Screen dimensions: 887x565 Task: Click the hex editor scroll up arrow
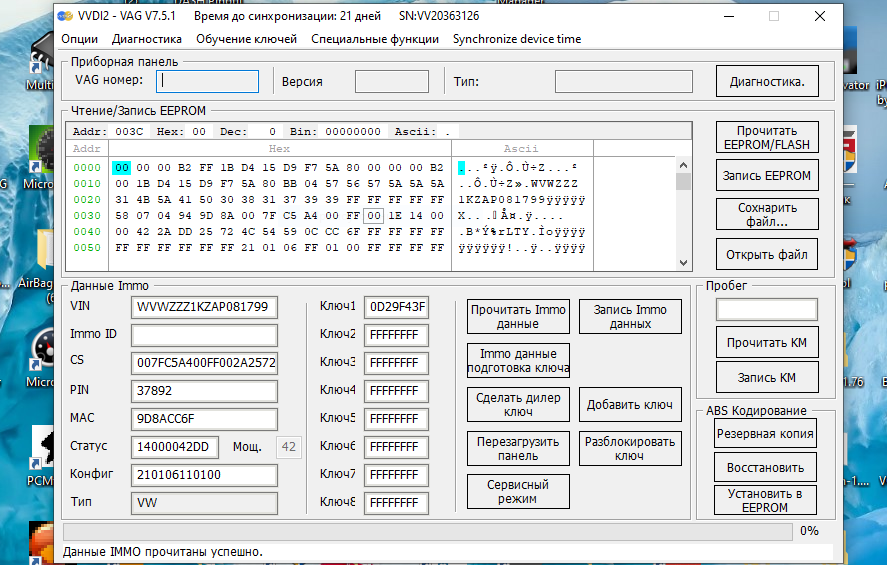coord(683,165)
